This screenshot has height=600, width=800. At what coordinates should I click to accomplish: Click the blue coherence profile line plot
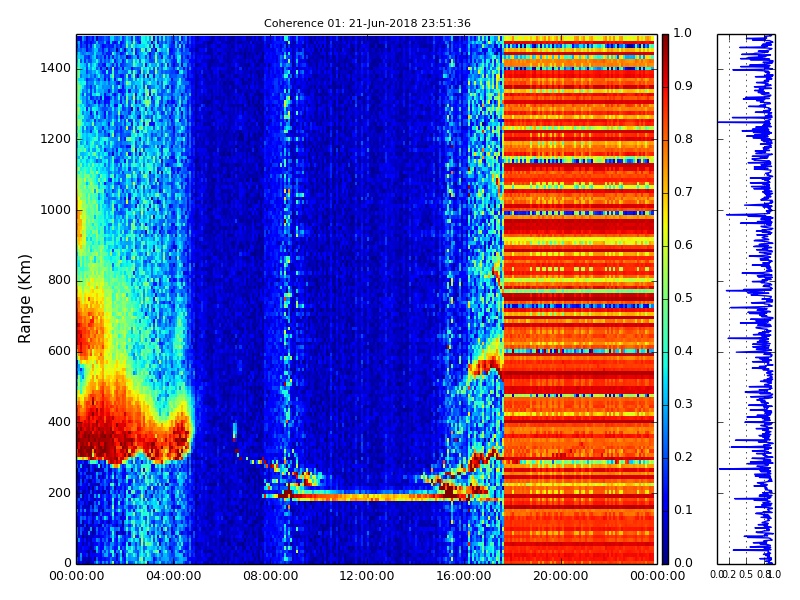(x=746, y=299)
